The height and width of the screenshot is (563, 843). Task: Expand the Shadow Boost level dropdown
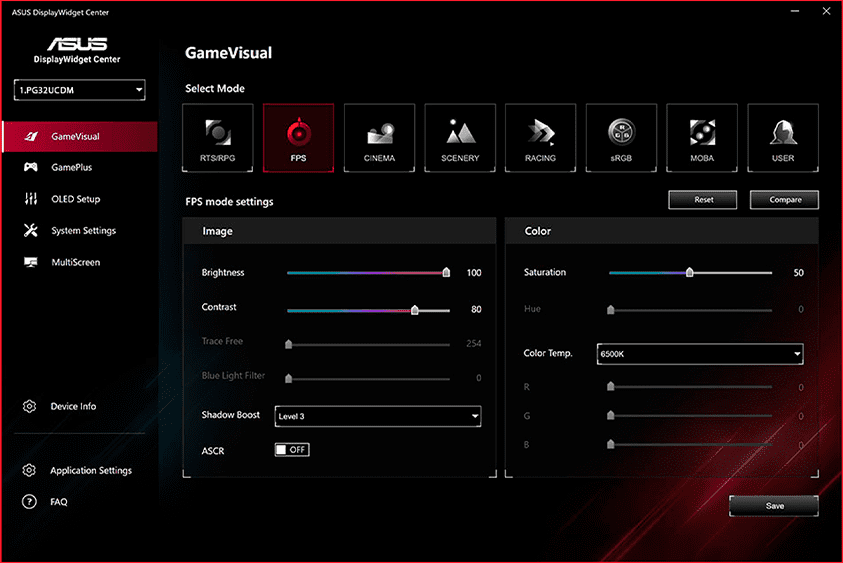click(x=378, y=416)
